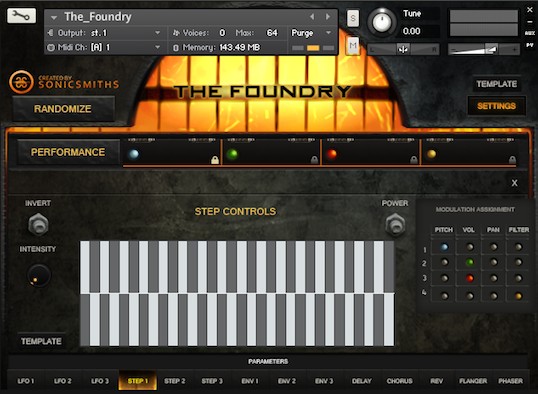Screen dimensions: 538x394
Task: Open the REV effect tab
Action: 436,381
